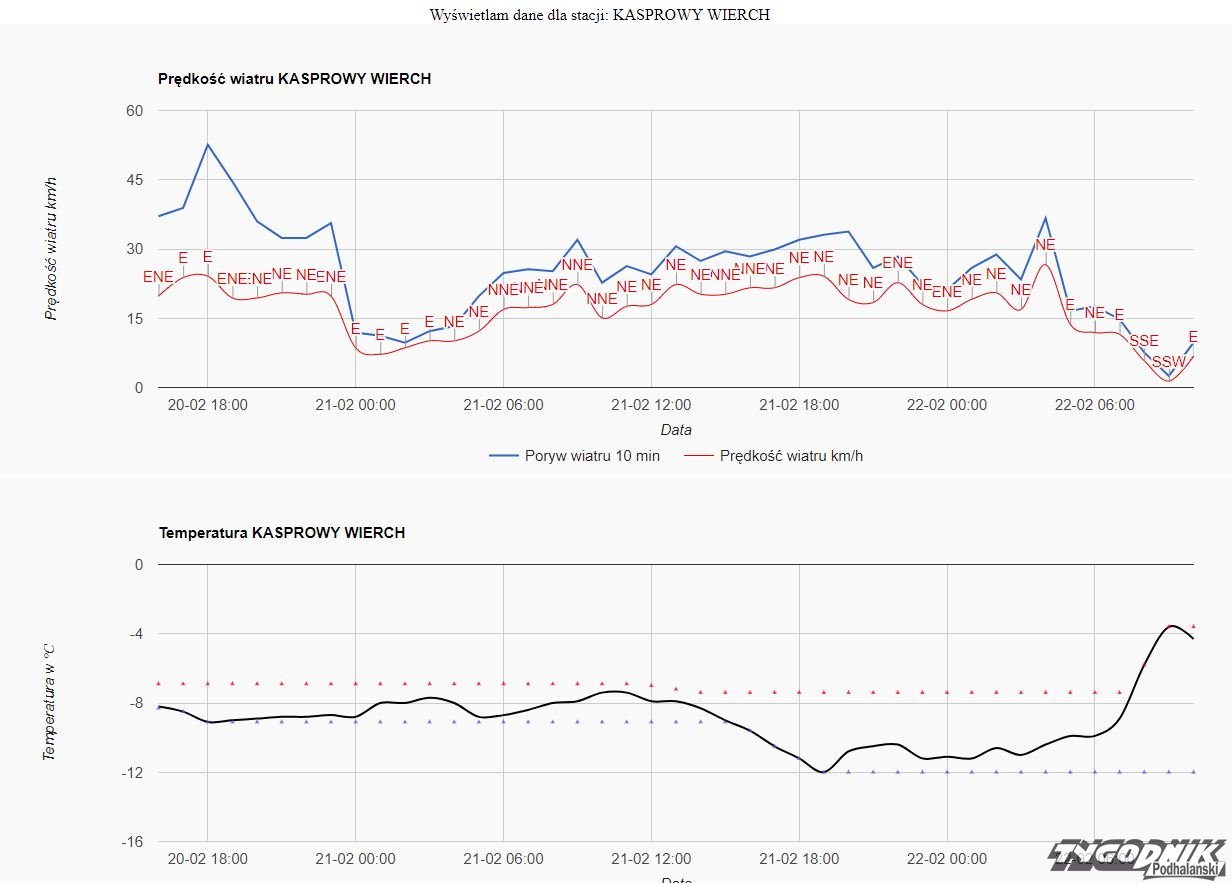The image size is (1232, 883).
Task: Click the Temperatura KASPROWY WIERCH chart title
Action: (x=282, y=533)
